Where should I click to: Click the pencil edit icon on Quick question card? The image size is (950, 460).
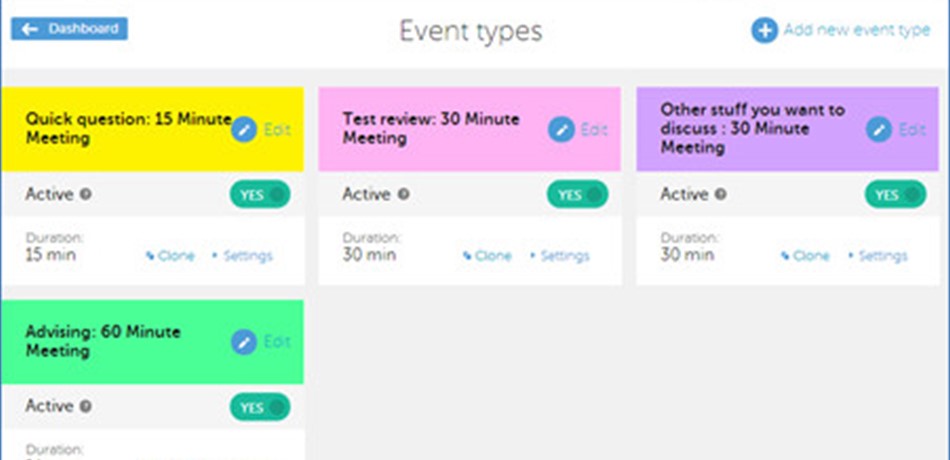pos(244,130)
